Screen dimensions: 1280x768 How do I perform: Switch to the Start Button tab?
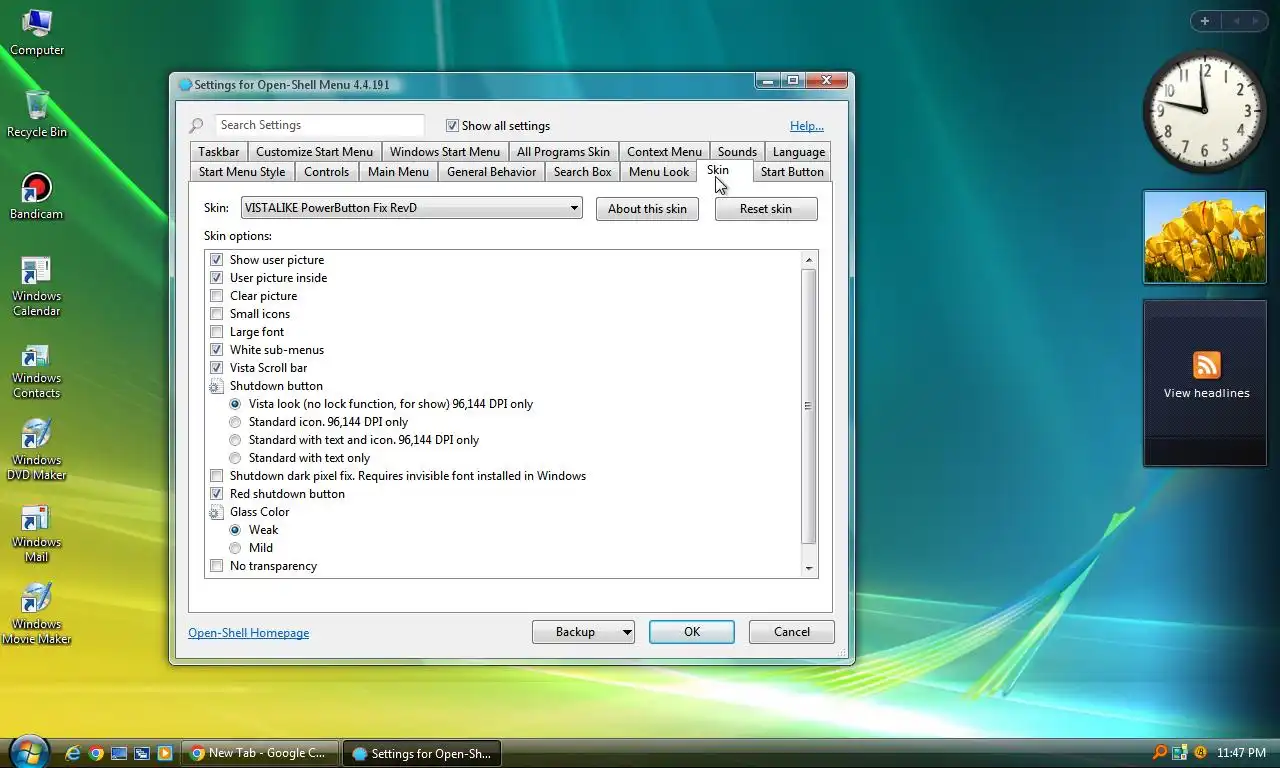[792, 172]
